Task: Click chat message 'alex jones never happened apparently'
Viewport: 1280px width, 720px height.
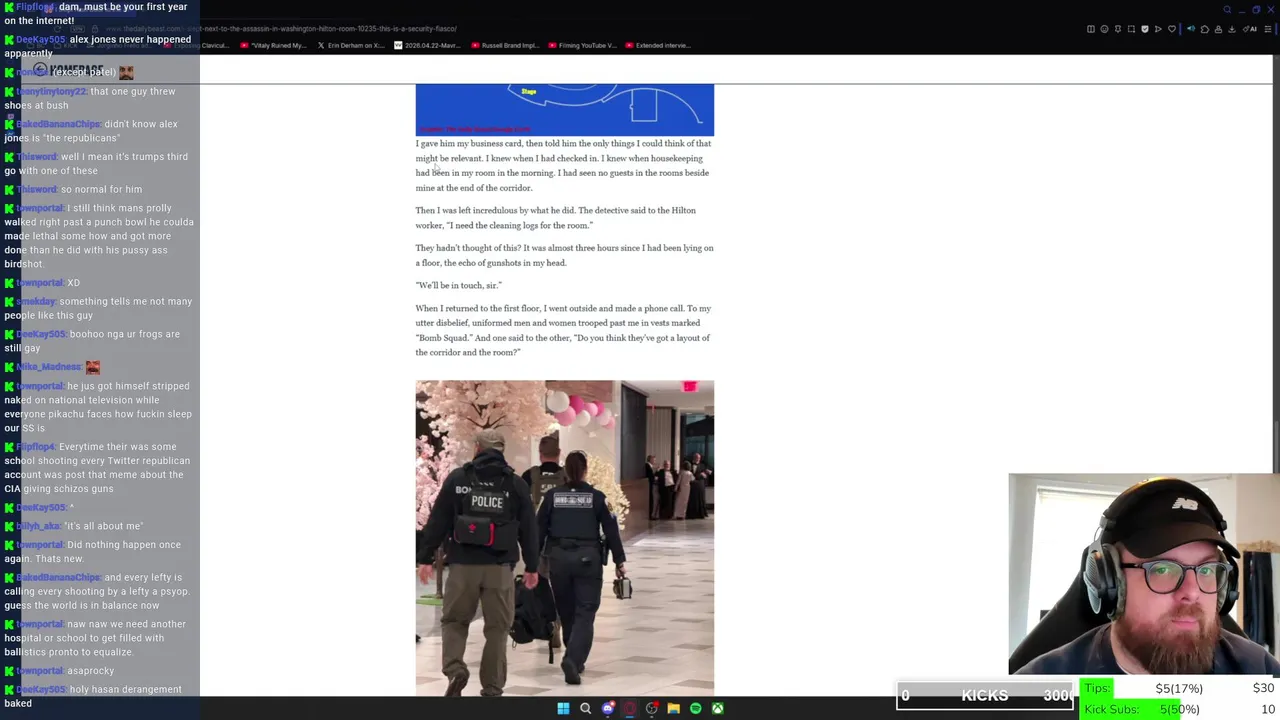Action: click(98, 46)
